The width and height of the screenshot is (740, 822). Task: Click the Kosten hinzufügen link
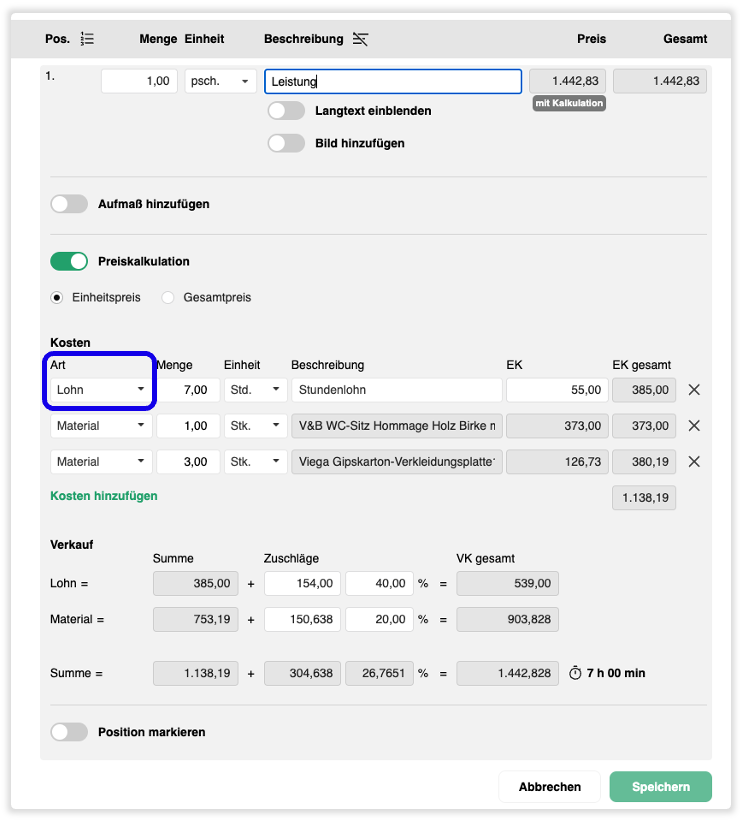tap(104, 496)
